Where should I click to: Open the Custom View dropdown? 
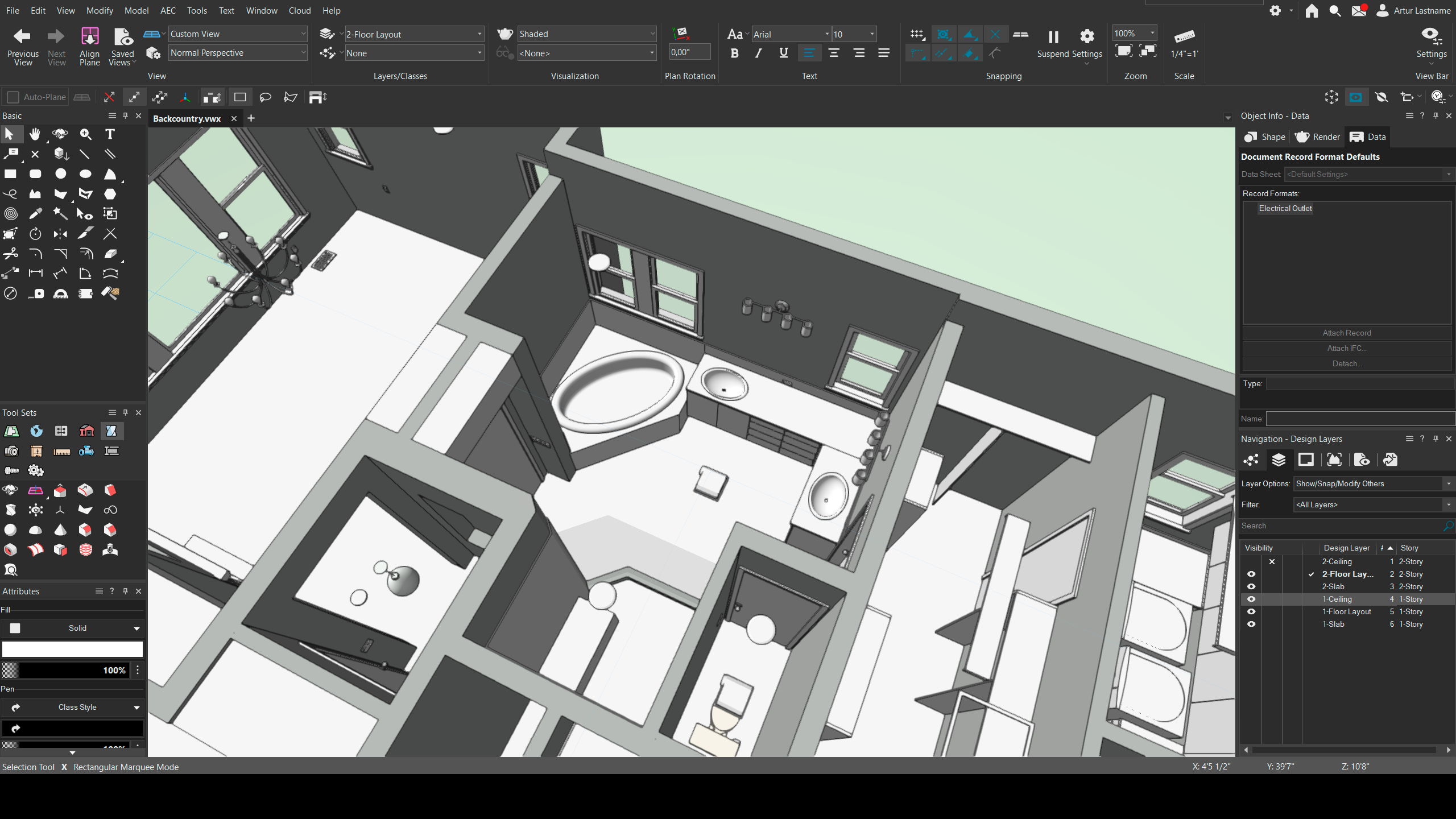238,34
